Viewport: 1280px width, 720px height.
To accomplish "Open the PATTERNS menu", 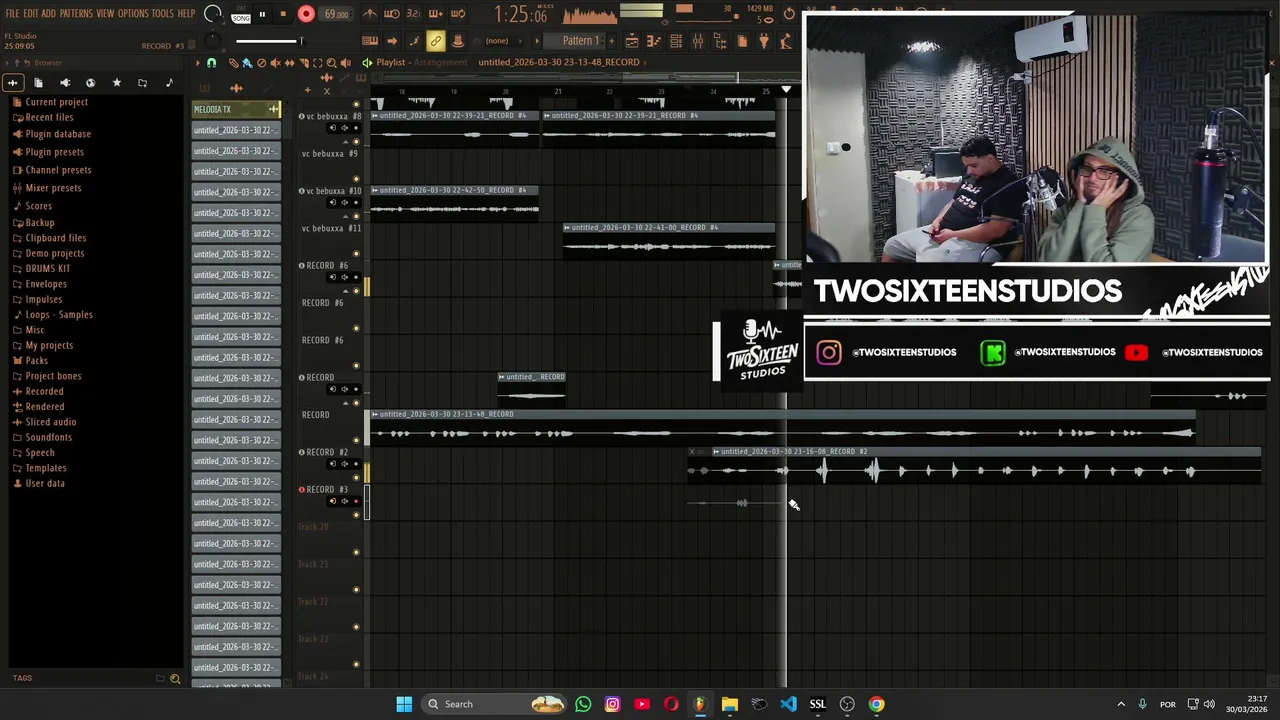I will 76,13.
